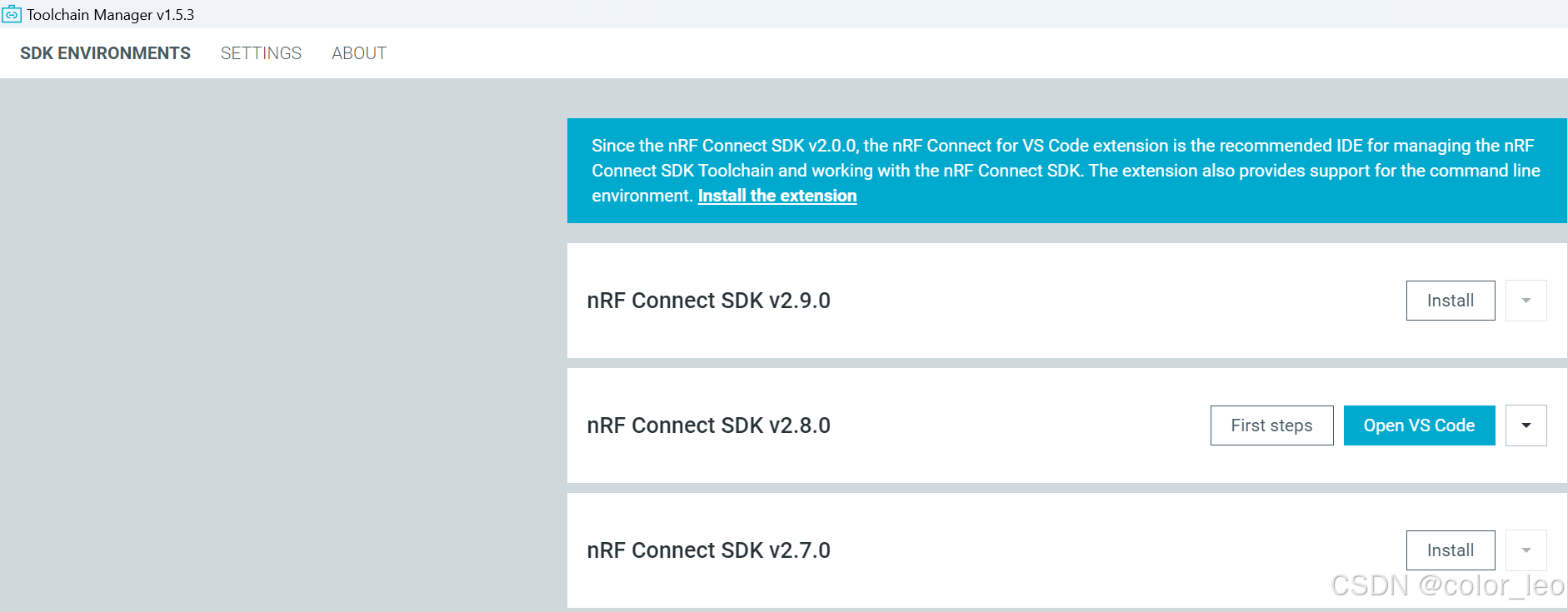Install nRF Connect SDK v2.9.0
This screenshot has width=1568, height=612.
pyautogui.click(x=1450, y=300)
